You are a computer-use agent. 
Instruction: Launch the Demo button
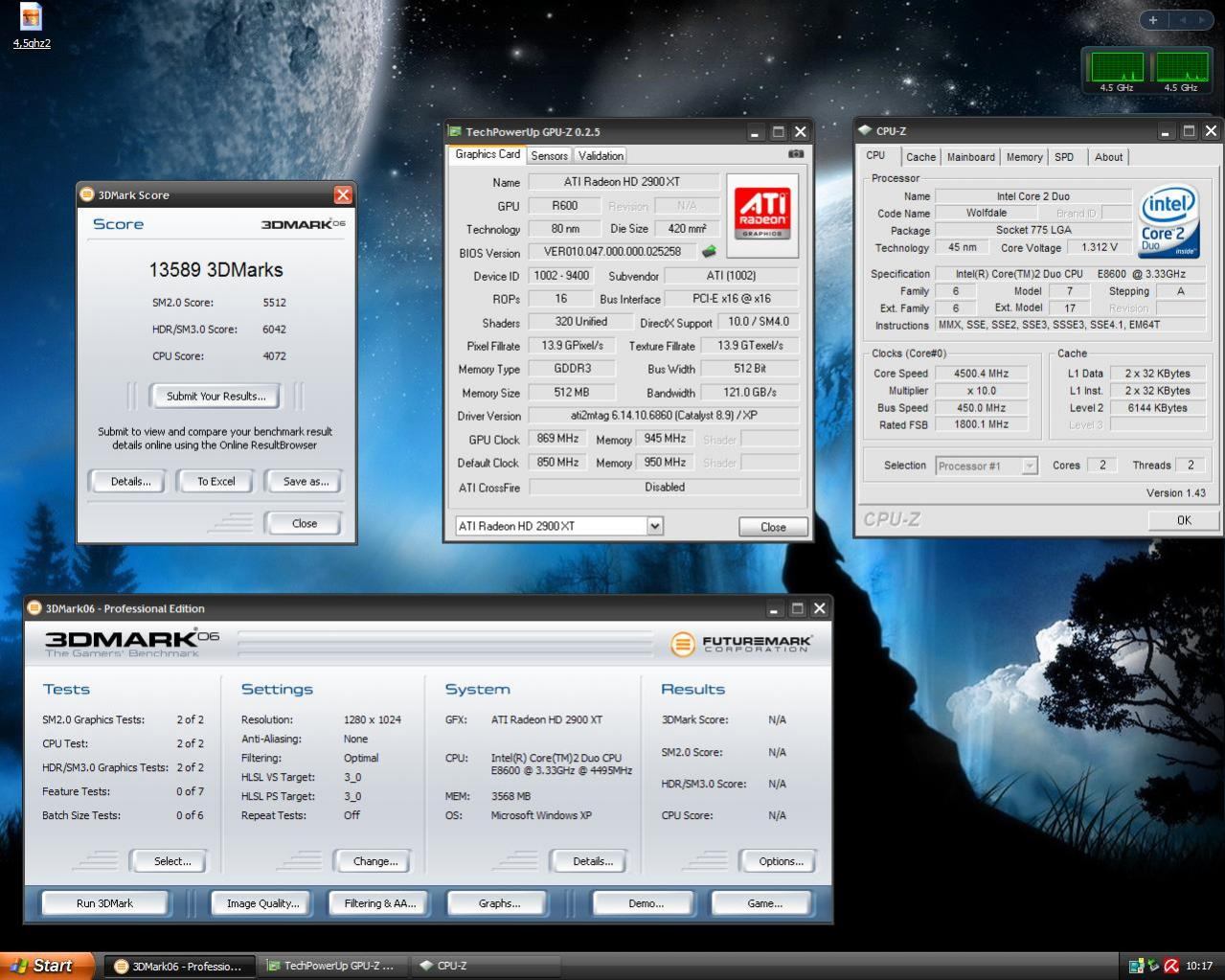tap(646, 902)
